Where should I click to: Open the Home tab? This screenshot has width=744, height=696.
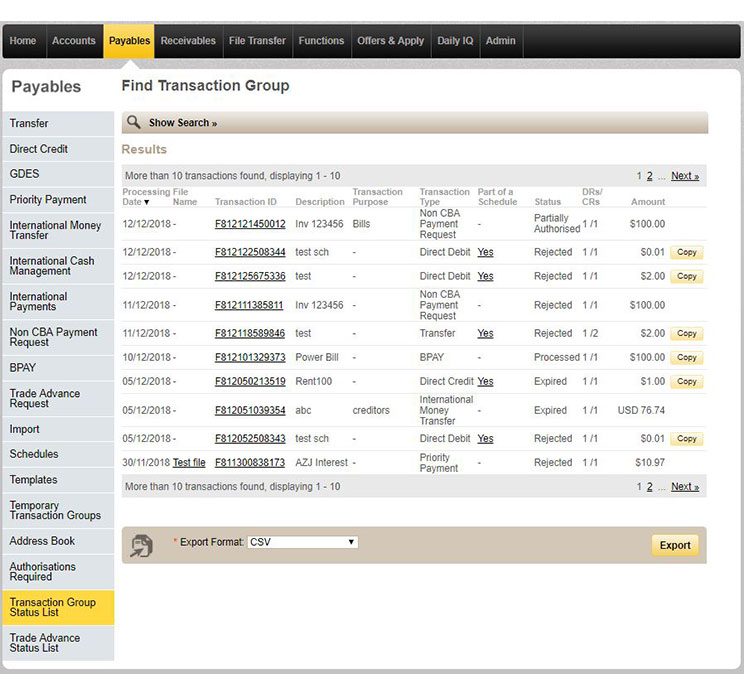(23, 41)
